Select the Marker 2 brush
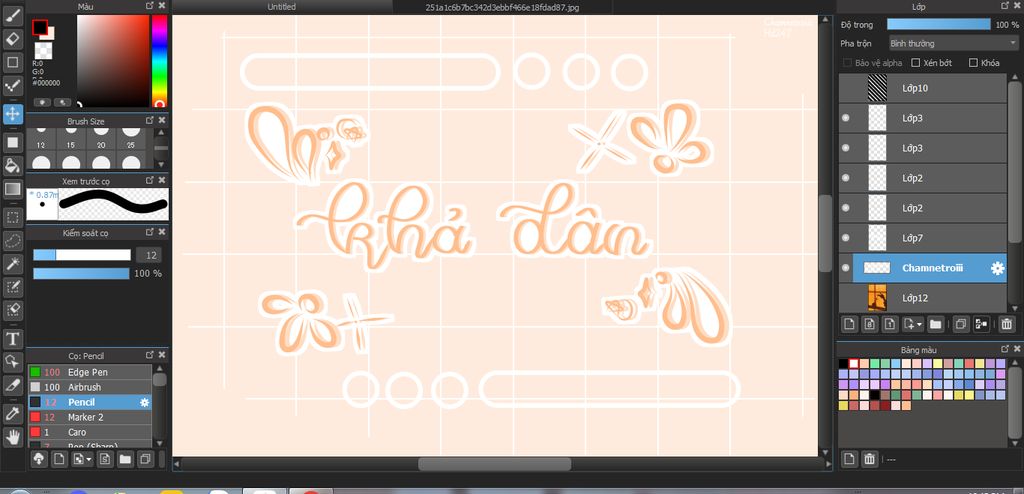 89,417
